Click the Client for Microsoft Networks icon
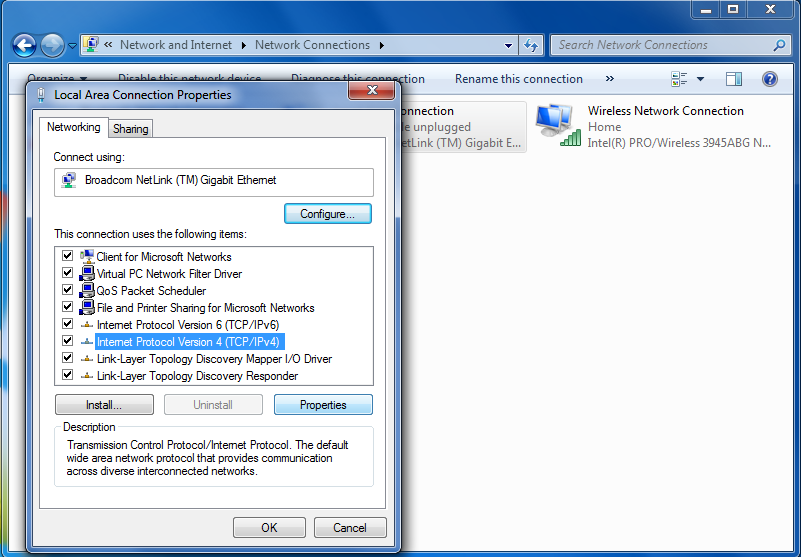The image size is (801, 557). (87, 256)
